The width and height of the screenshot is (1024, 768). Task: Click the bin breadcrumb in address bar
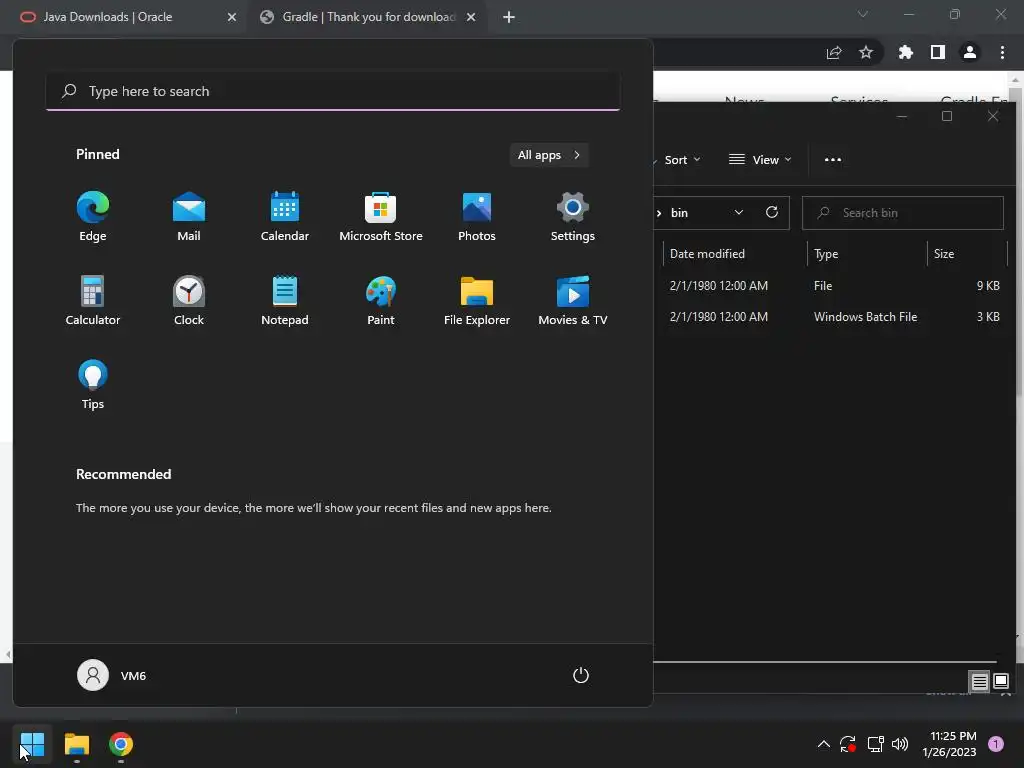tap(679, 213)
